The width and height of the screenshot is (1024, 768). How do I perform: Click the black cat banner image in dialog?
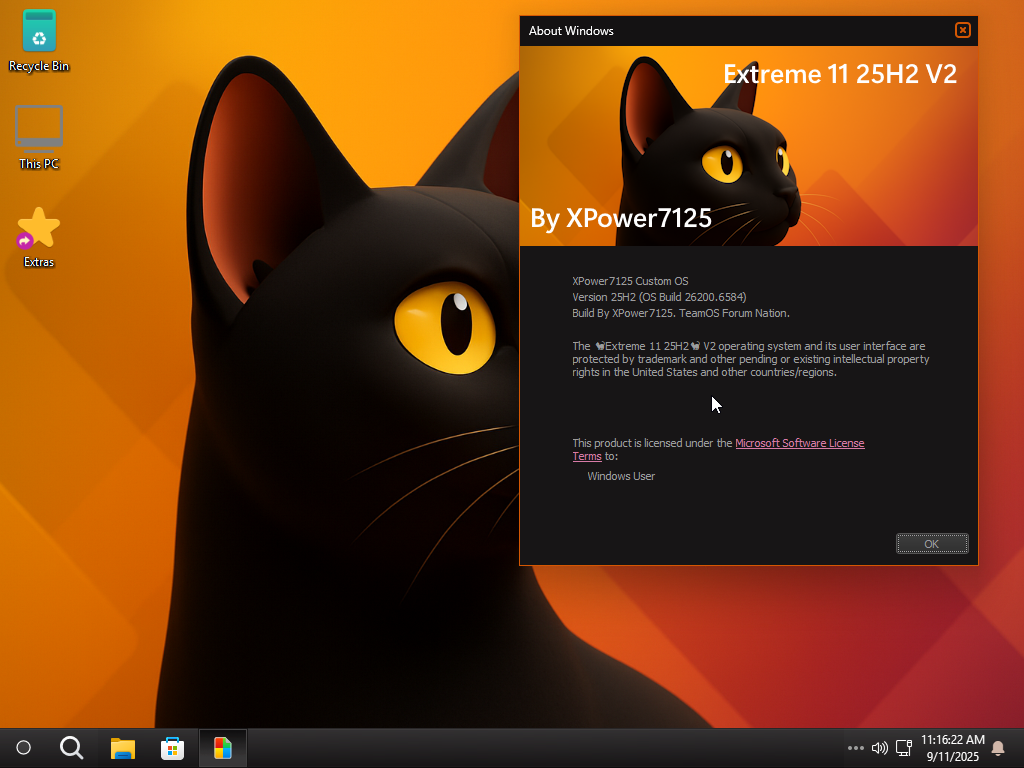(x=748, y=146)
